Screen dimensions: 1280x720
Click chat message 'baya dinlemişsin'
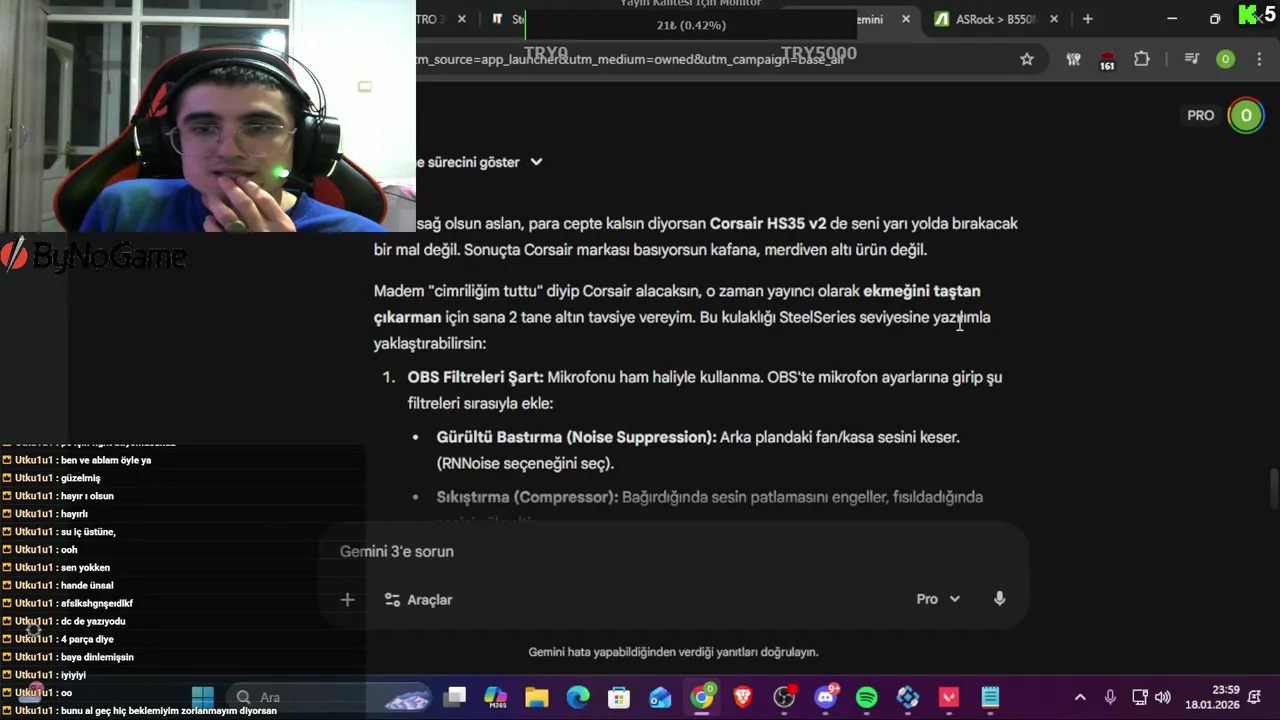[97, 657]
